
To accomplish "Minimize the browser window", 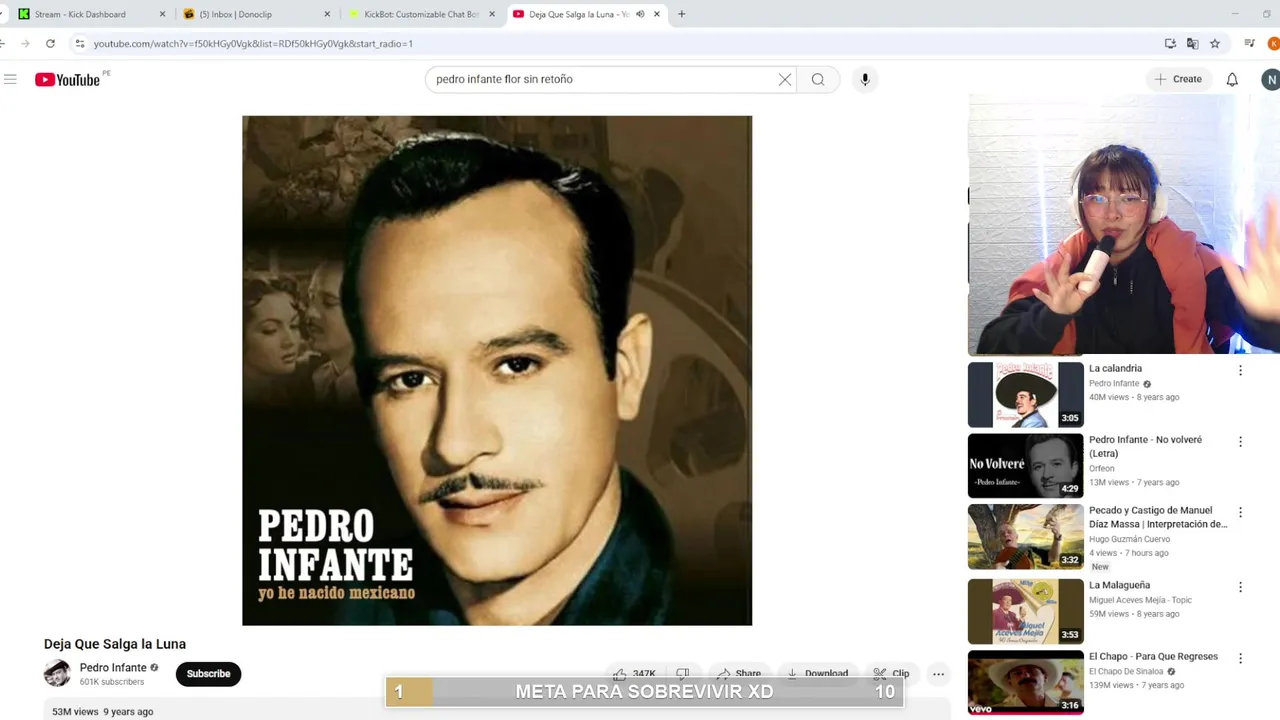I will tap(1235, 14).
